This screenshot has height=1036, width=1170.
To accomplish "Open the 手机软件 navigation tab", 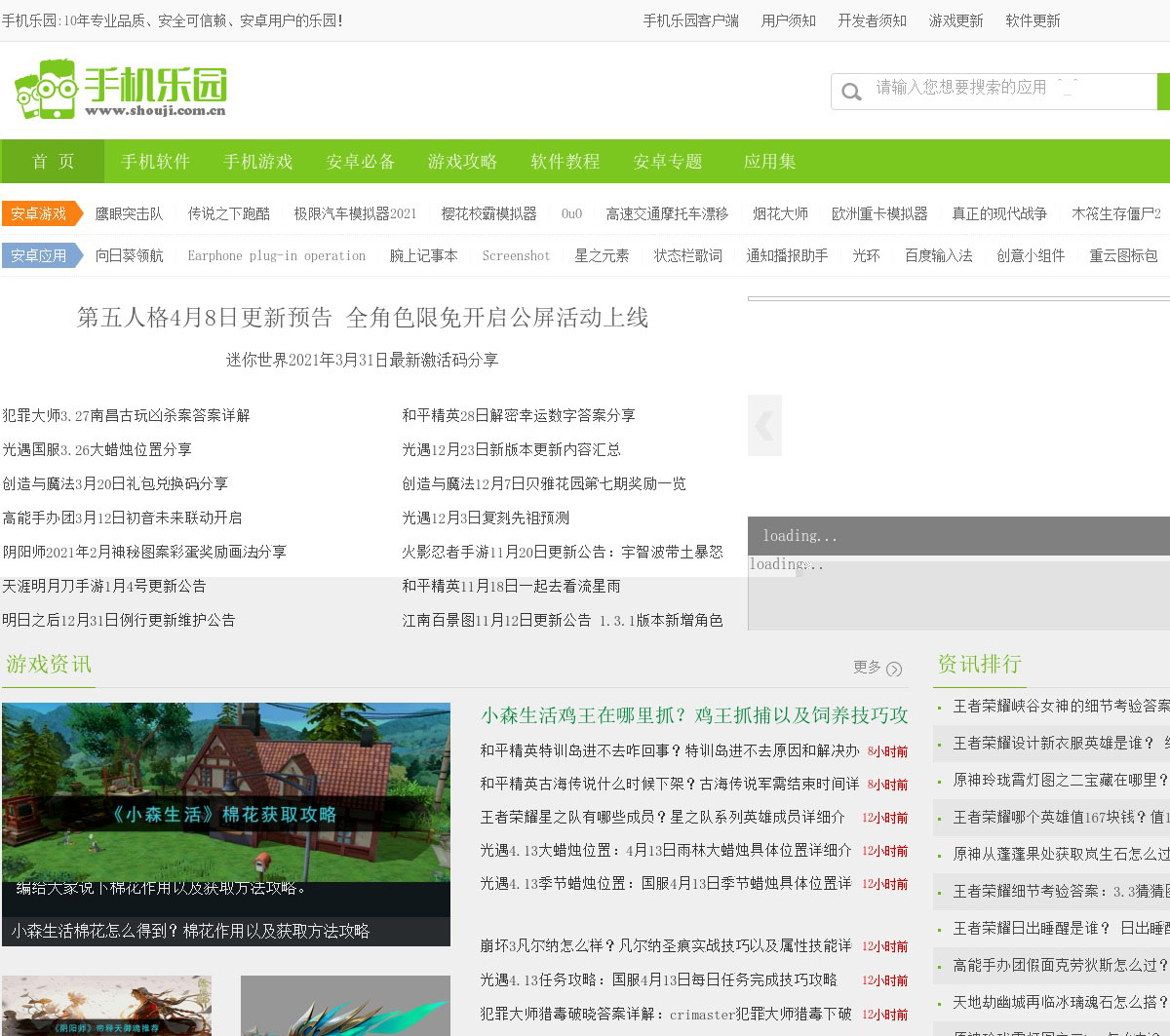I will [155, 162].
